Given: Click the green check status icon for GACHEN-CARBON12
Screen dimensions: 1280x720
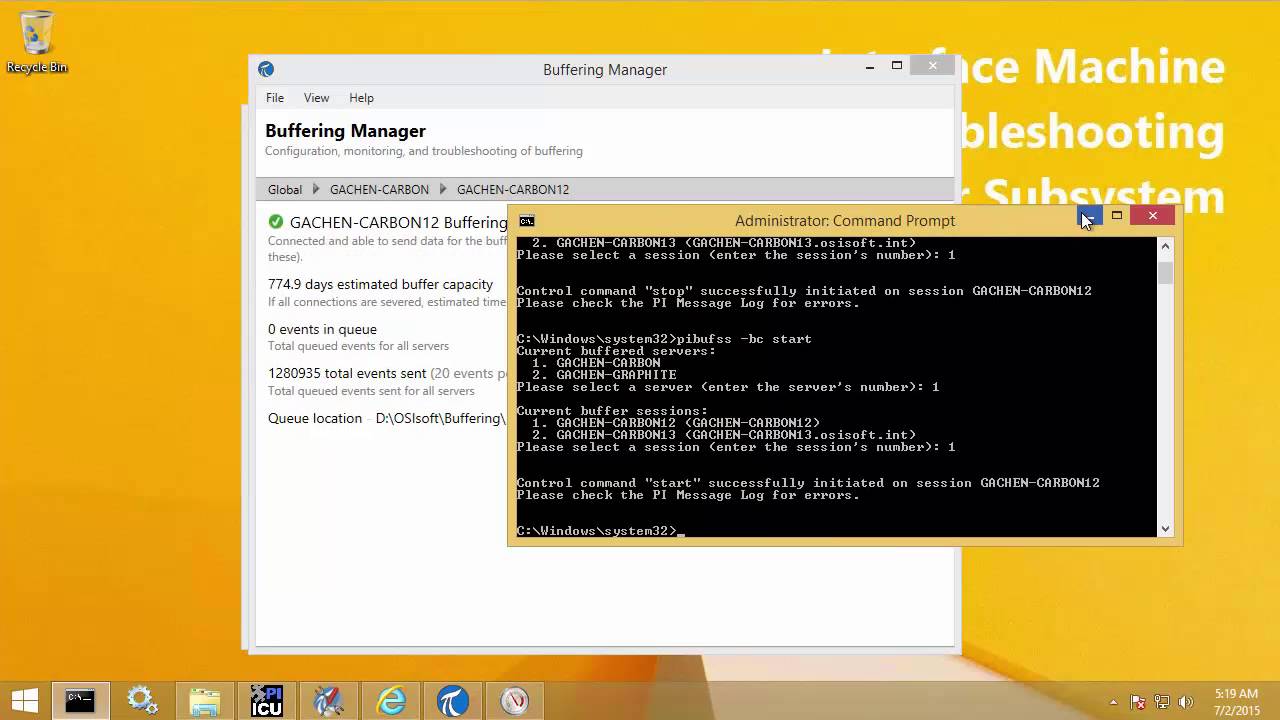Looking at the screenshot, I should click(276, 222).
